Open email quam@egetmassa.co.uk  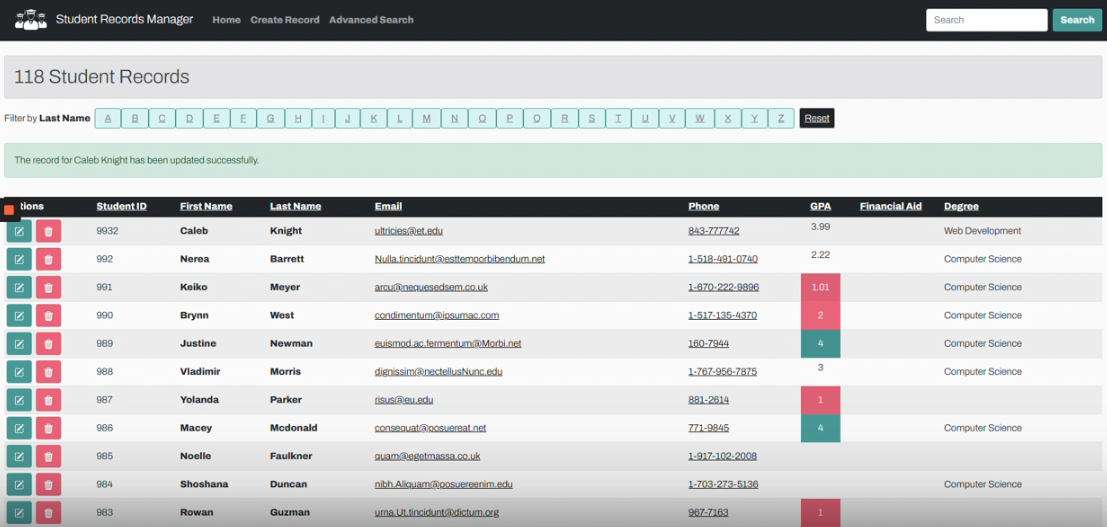tap(428, 456)
